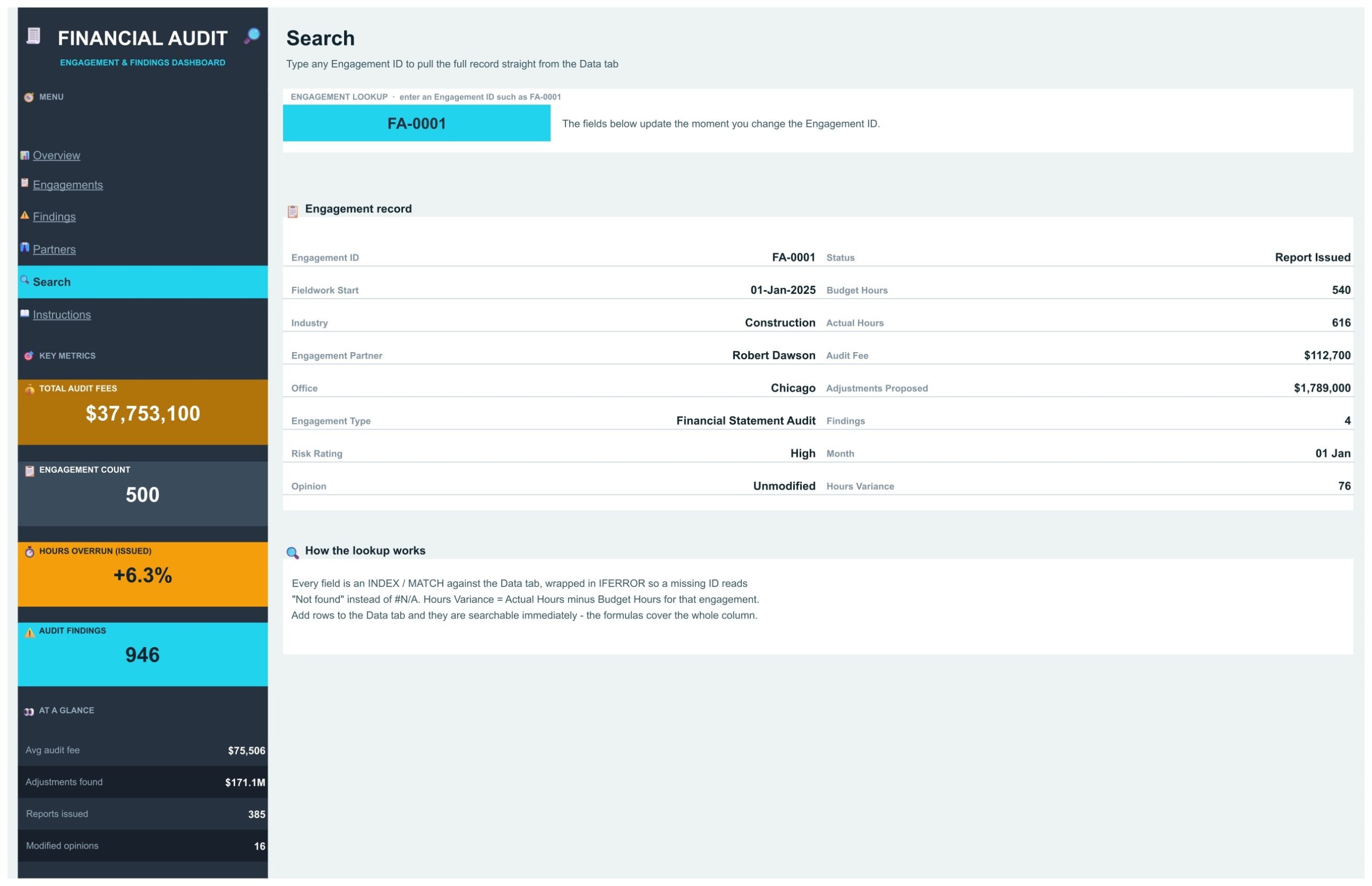Viewport: 1372px width, 886px height.
Task: Click the eyes icon next to AT A GLANCE
Action: (29, 712)
